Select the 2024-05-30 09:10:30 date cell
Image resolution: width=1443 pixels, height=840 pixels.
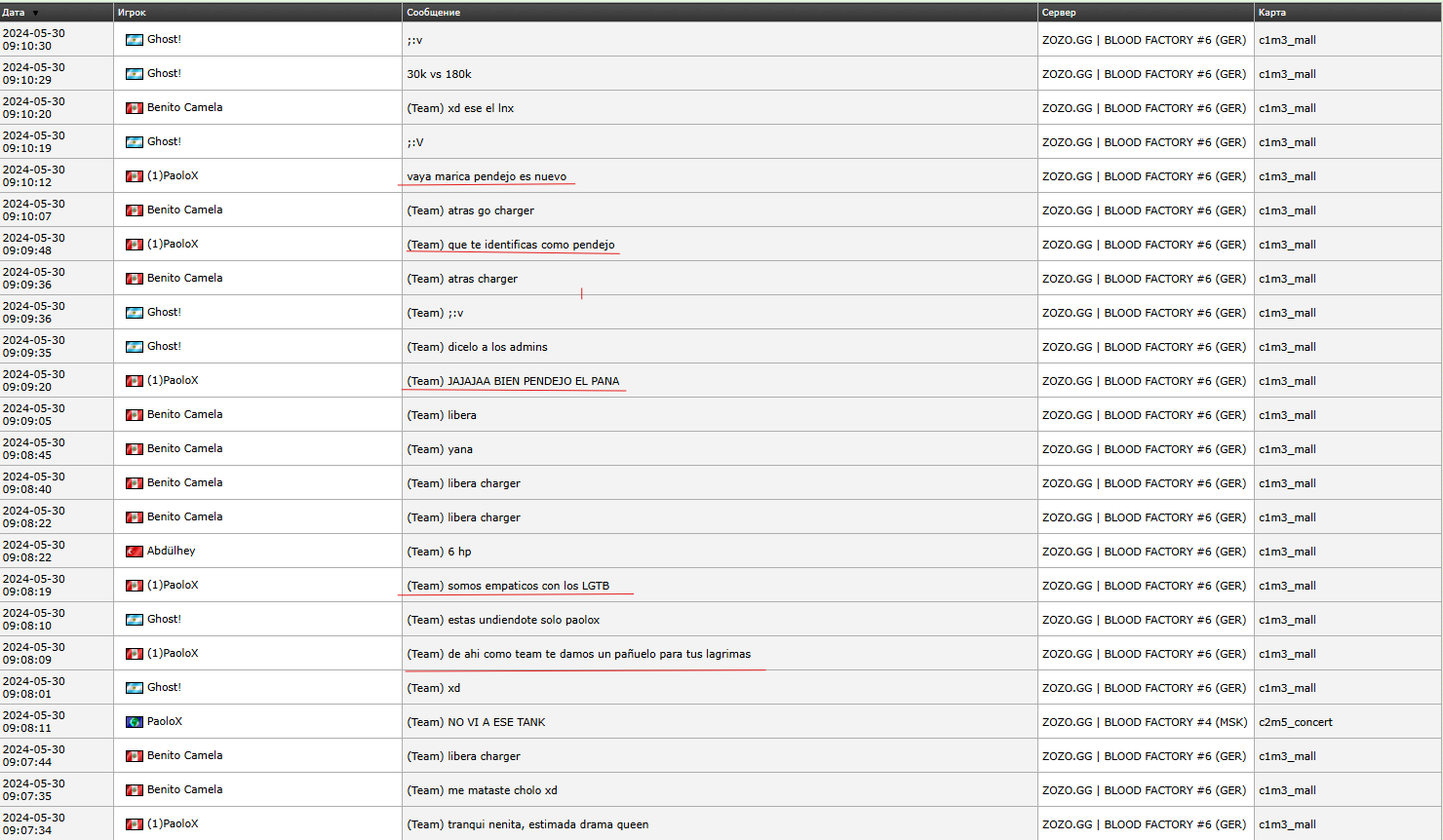click(34, 40)
